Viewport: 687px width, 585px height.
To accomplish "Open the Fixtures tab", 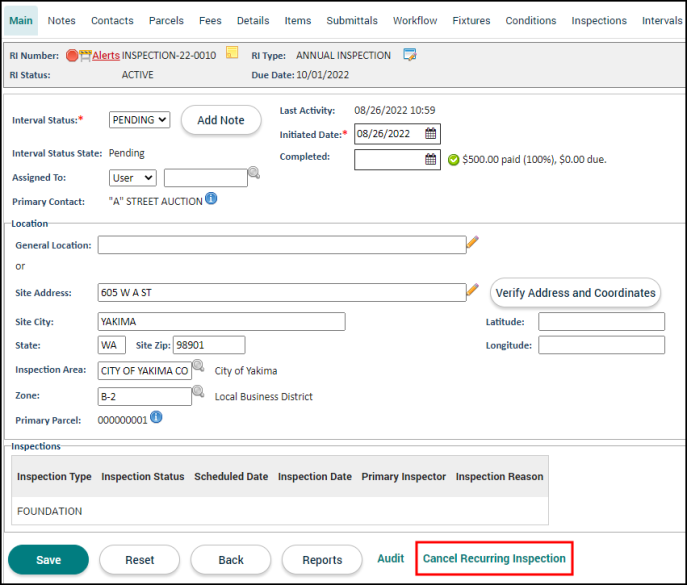I will tap(471, 21).
